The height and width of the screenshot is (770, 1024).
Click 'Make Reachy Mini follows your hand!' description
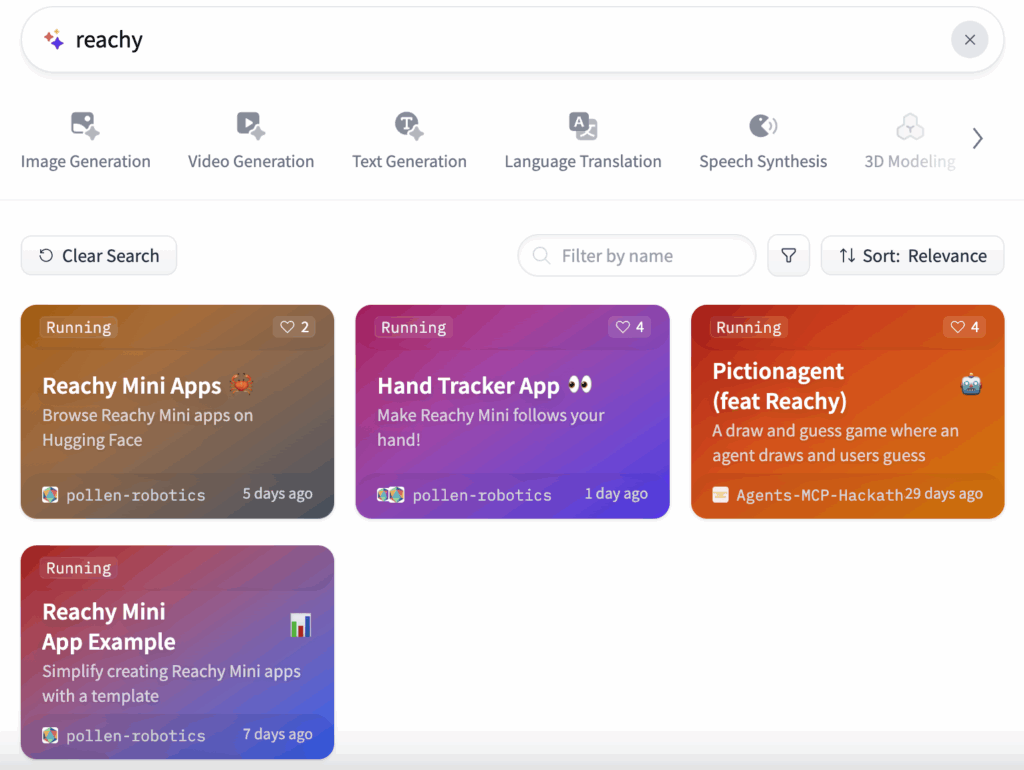coord(491,428)
